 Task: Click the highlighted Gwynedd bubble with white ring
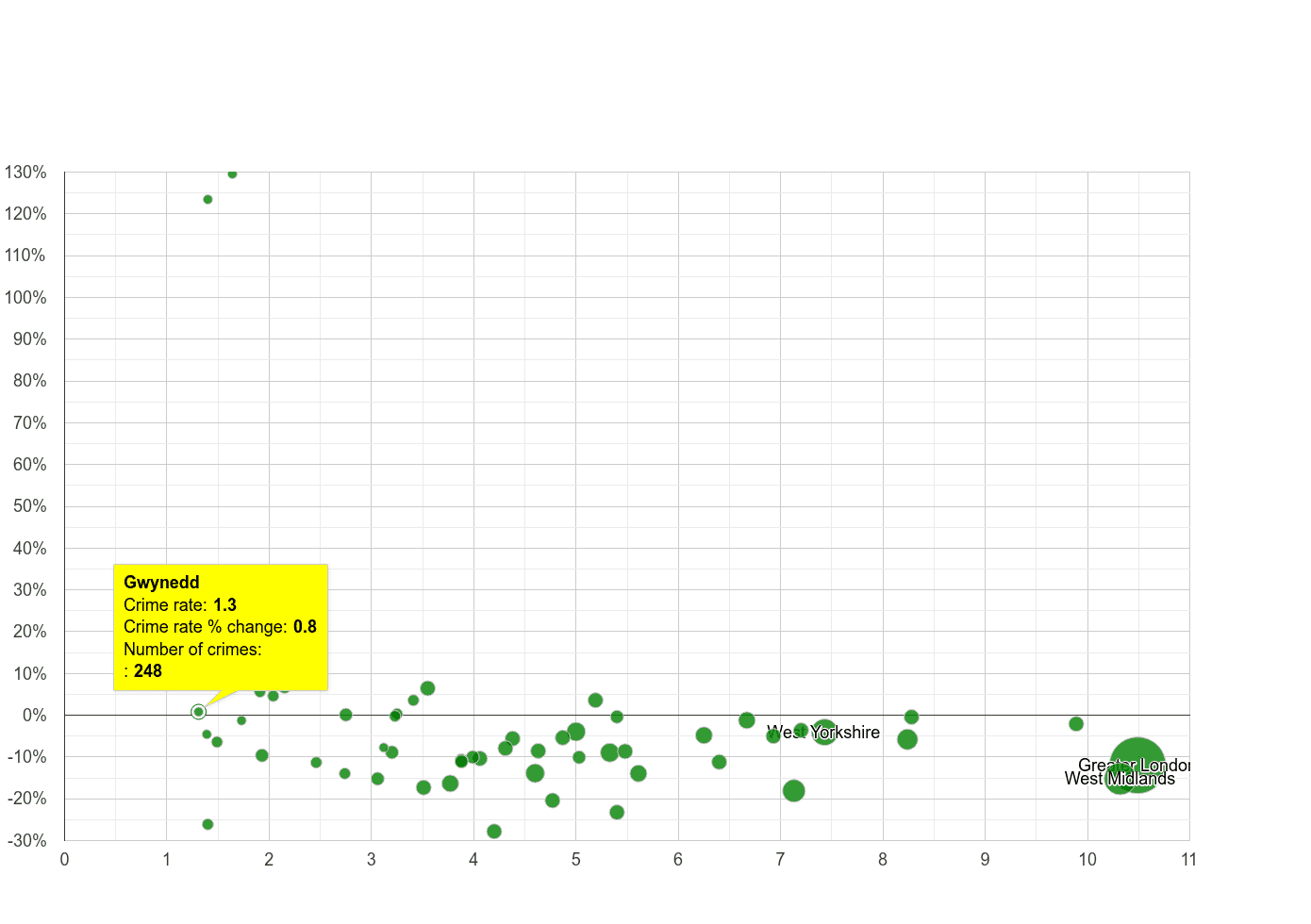coord(198,712)
